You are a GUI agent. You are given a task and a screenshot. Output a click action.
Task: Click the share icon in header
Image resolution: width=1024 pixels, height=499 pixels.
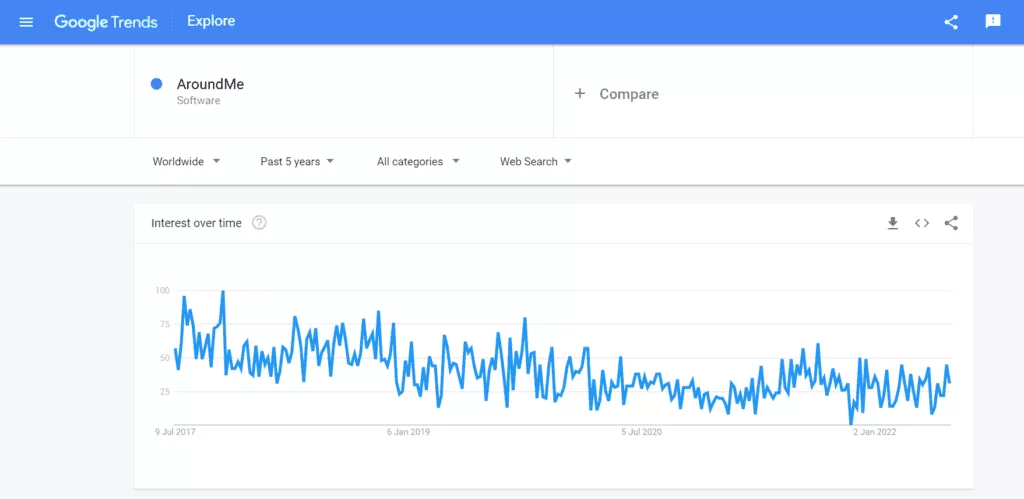click(x=951, y=22)
